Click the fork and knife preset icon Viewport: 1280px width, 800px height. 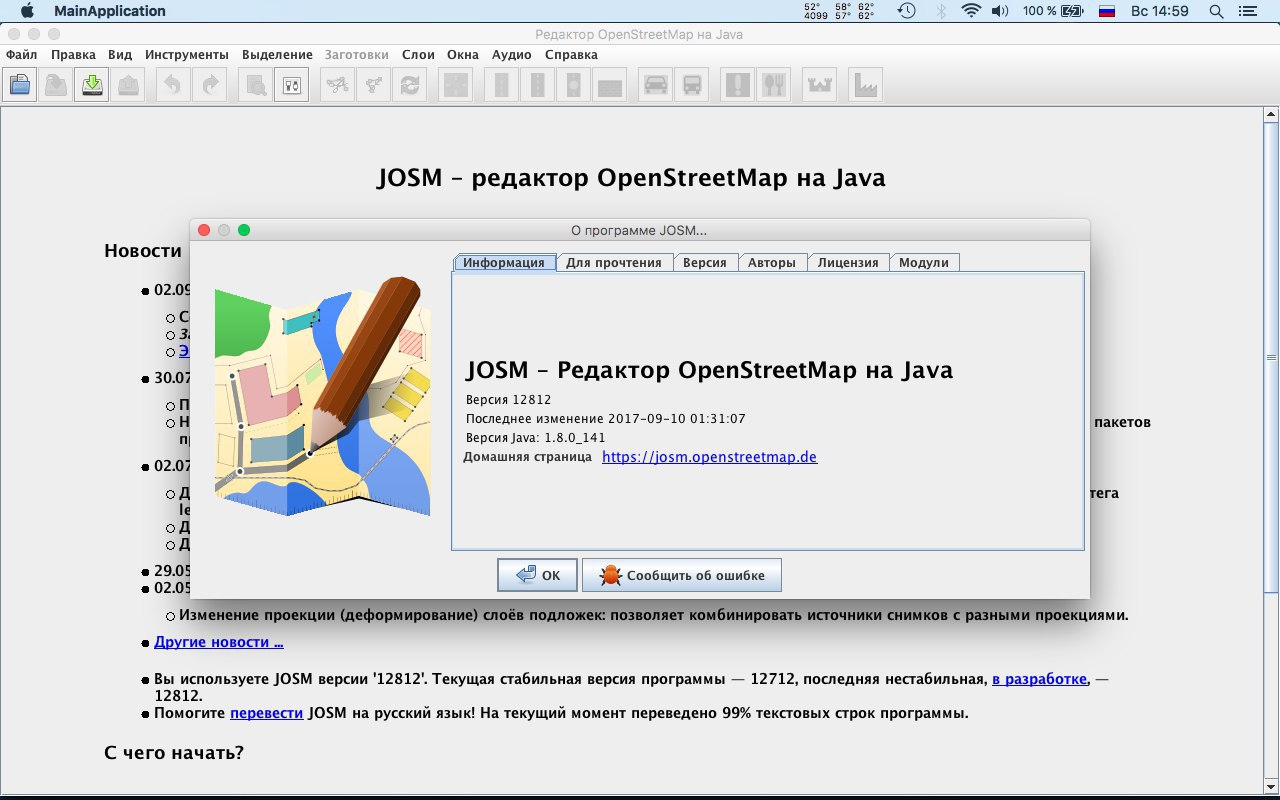(773, 85)
